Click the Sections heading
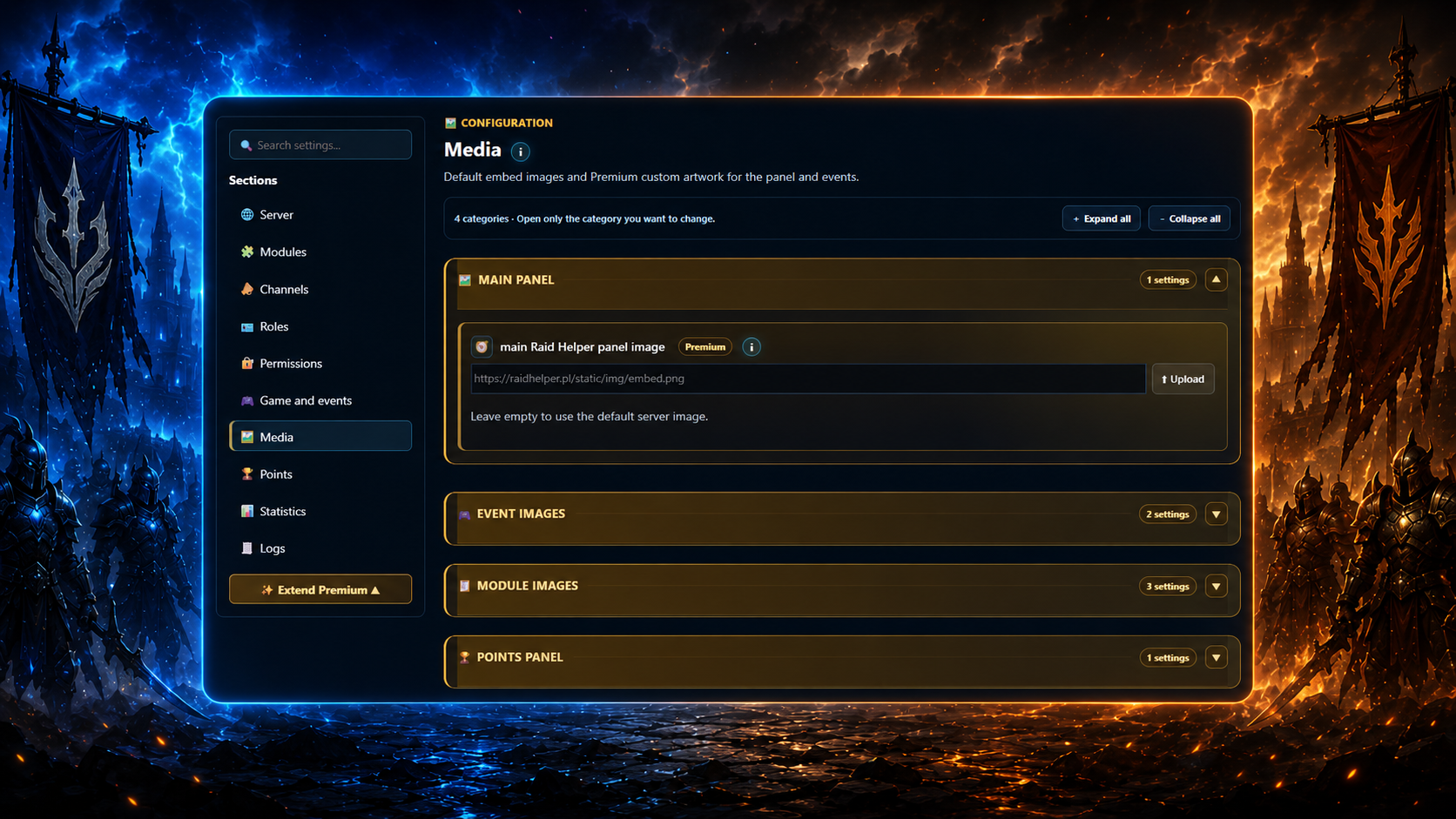 pyautogui.click(x=253, y=180)
